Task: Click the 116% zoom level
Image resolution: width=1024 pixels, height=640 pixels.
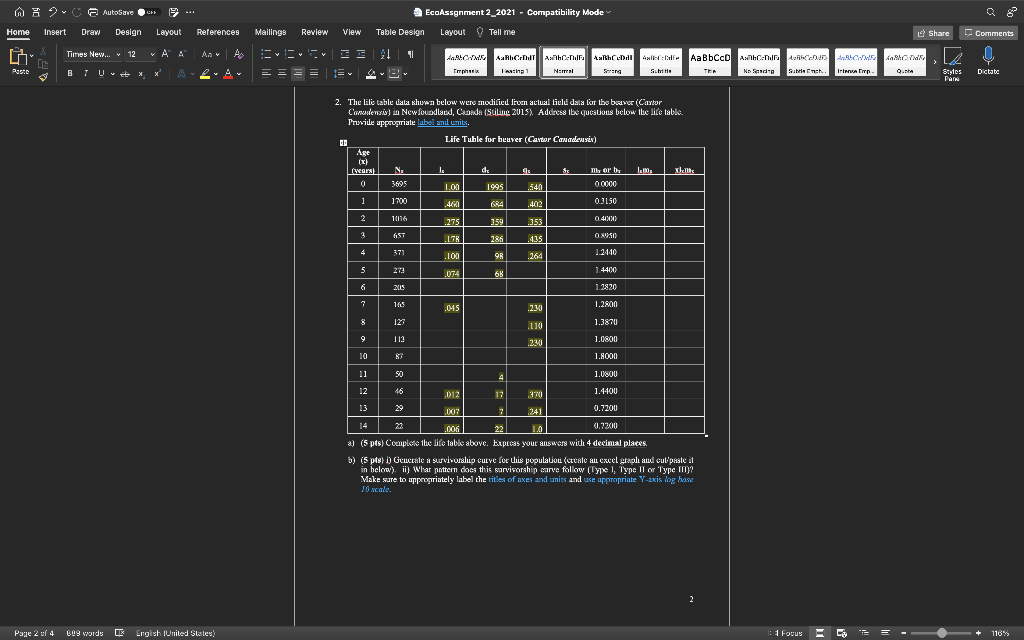Action: [1000, 633]
